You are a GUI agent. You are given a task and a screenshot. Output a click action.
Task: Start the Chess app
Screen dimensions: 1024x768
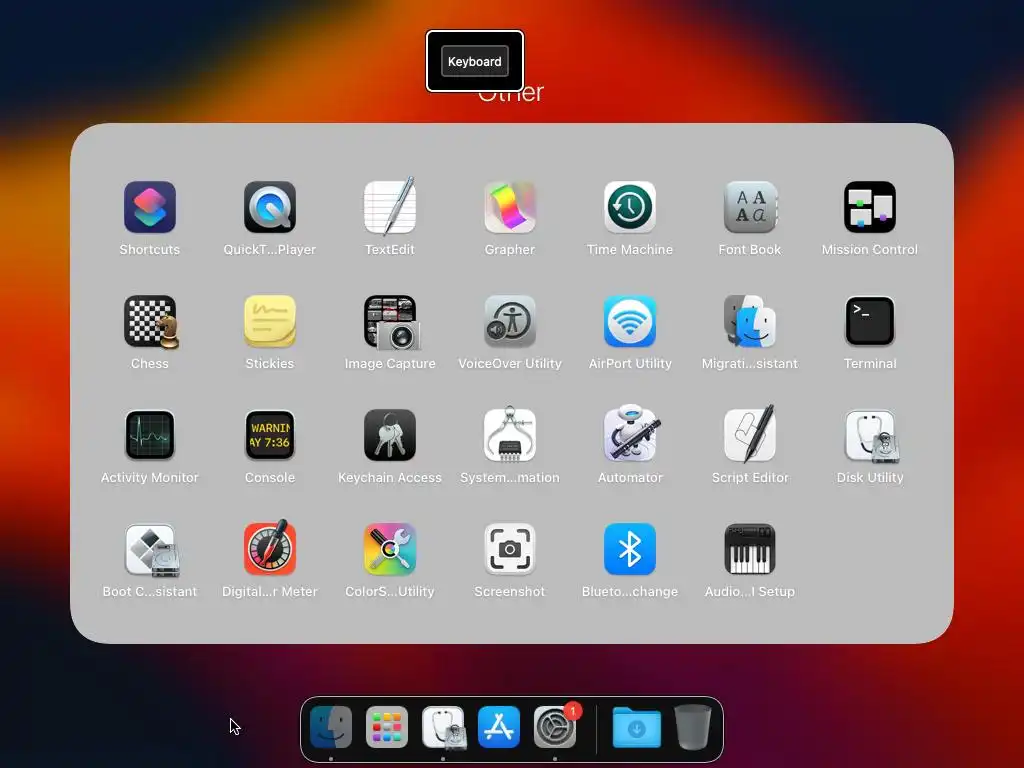click(150, 321)
